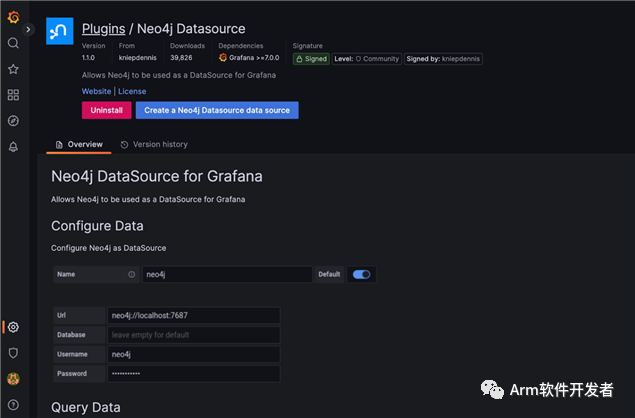Go to the Plugins breadcrumb link
This screenshot has height=418, width=635.
click(x=103, y=29)
